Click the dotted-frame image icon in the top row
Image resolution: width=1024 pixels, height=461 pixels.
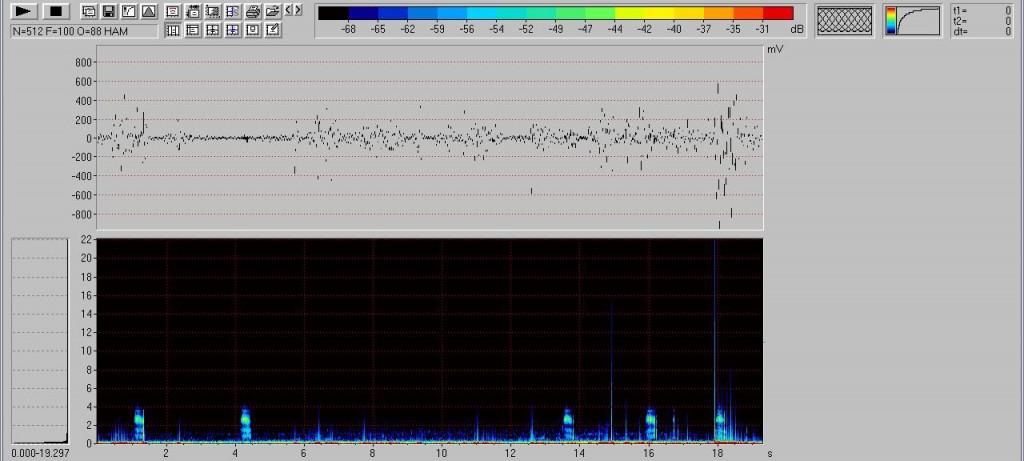click(x=213, y=11)
